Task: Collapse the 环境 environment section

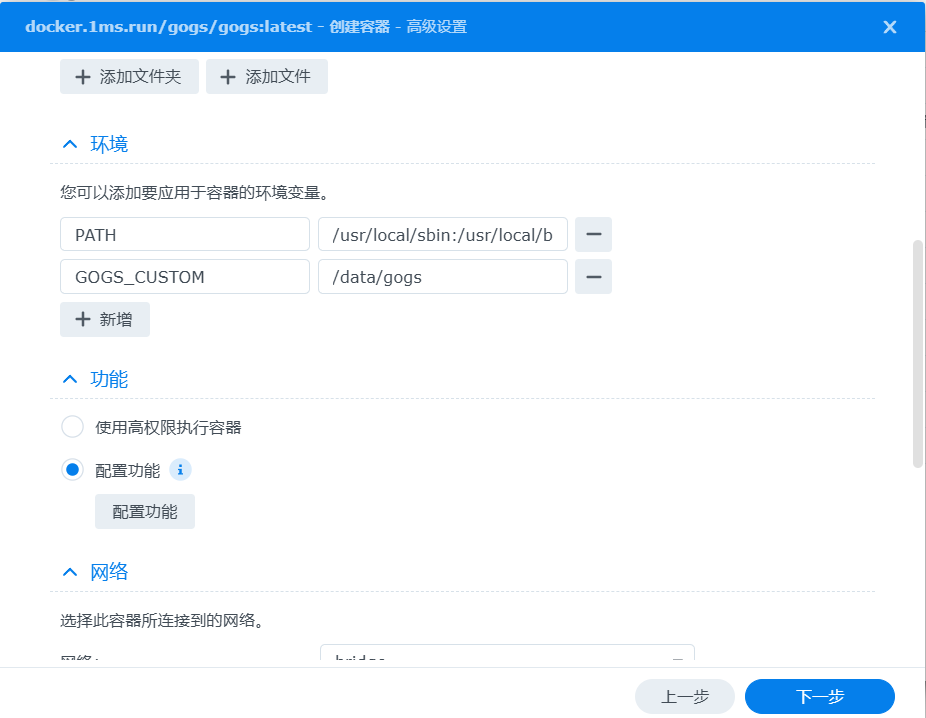Action: (x=69, y=143)
